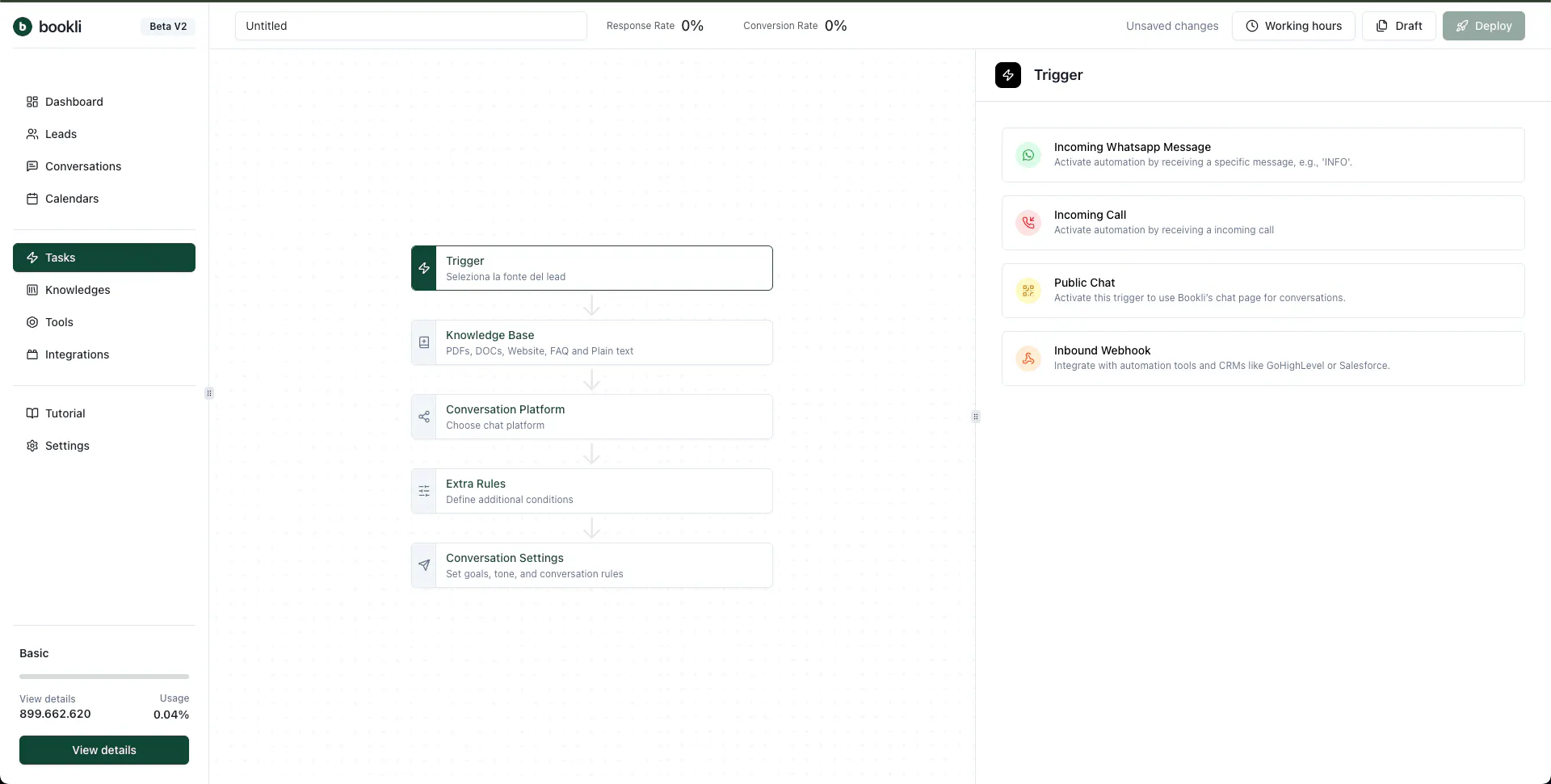1551x784 pixels.
Task: Click 'Seleziona la fonte del lead' text
Action: pyautogui.click(x=506, y=277)
